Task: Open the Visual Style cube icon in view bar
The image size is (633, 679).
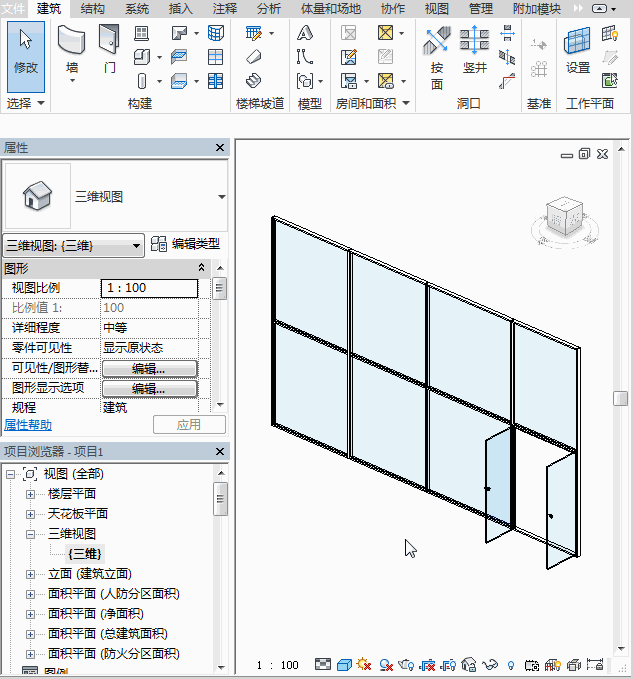Action: (x=343, y=664)
